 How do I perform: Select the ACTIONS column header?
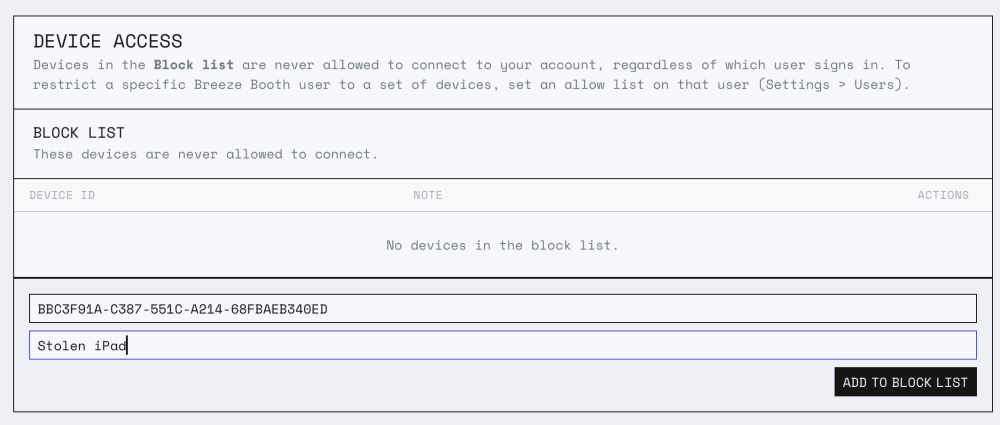coord(943,195)
